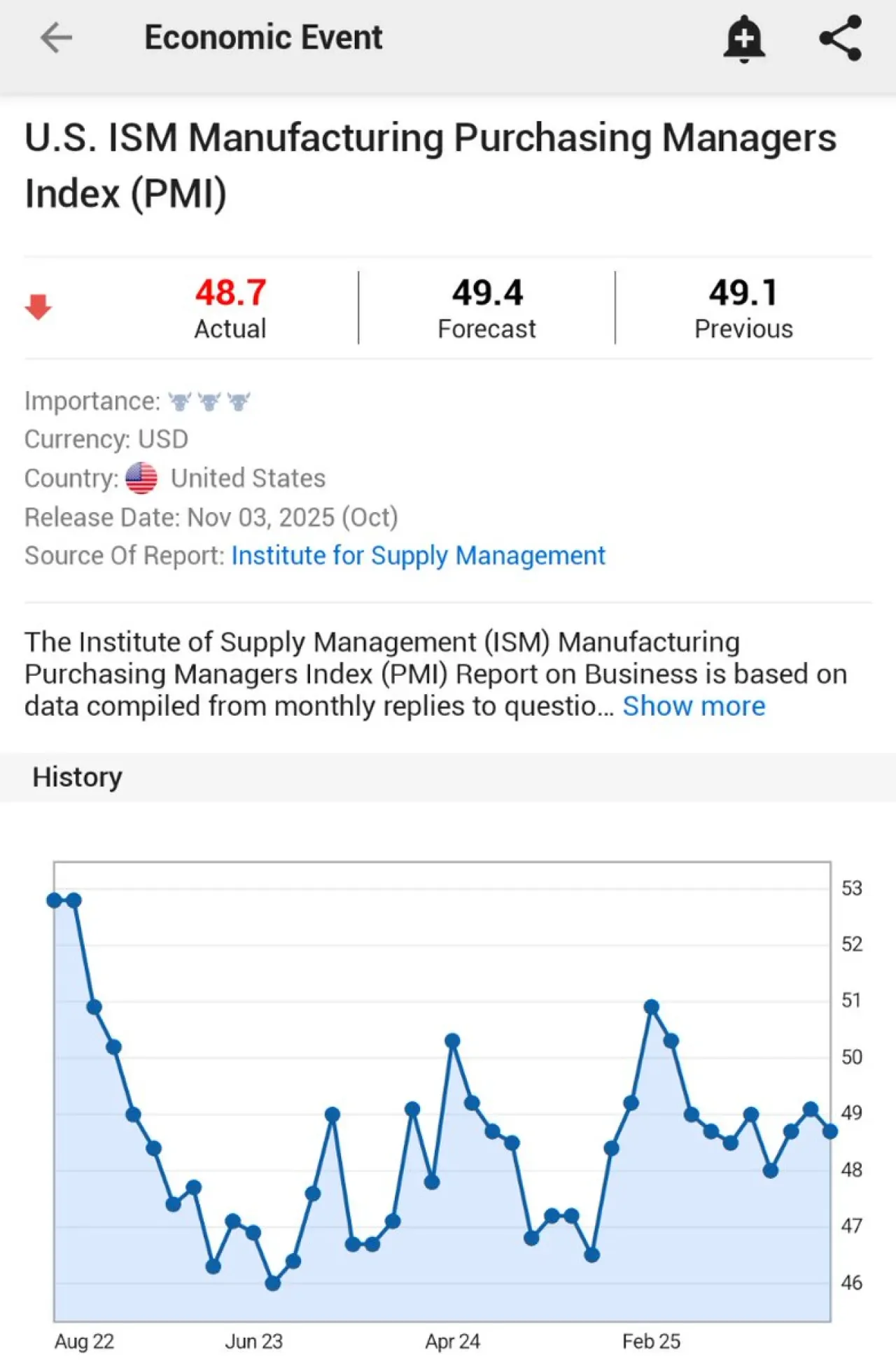Tap the Previous value 49.1
This screenshot has height=1372, width=896.
(743, 292)
